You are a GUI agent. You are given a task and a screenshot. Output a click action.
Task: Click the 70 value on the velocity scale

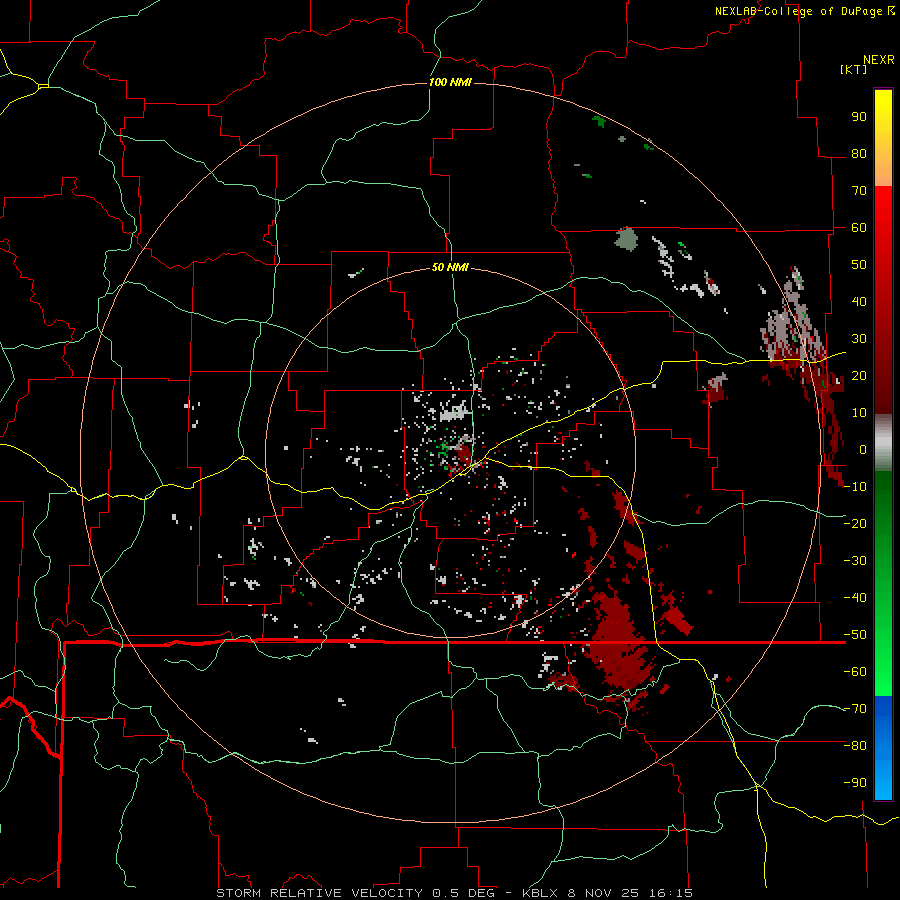tap(859, 191)
